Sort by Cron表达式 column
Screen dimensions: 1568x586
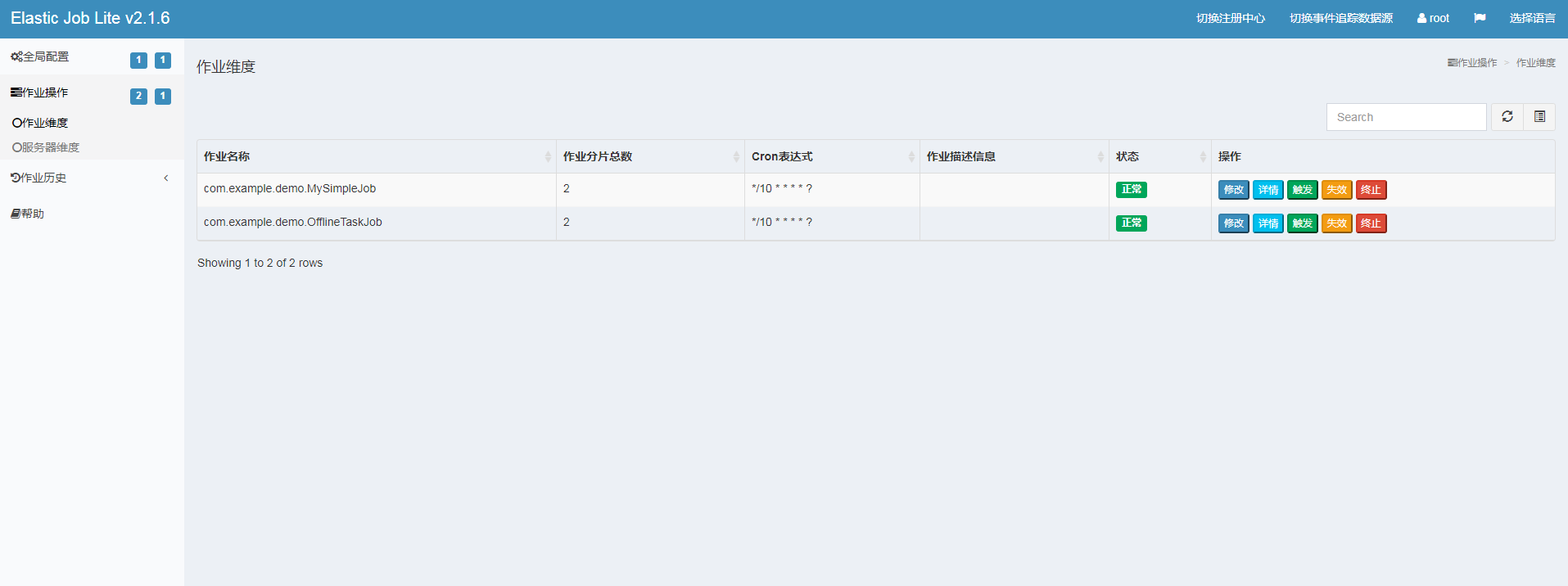pos(831,156)
